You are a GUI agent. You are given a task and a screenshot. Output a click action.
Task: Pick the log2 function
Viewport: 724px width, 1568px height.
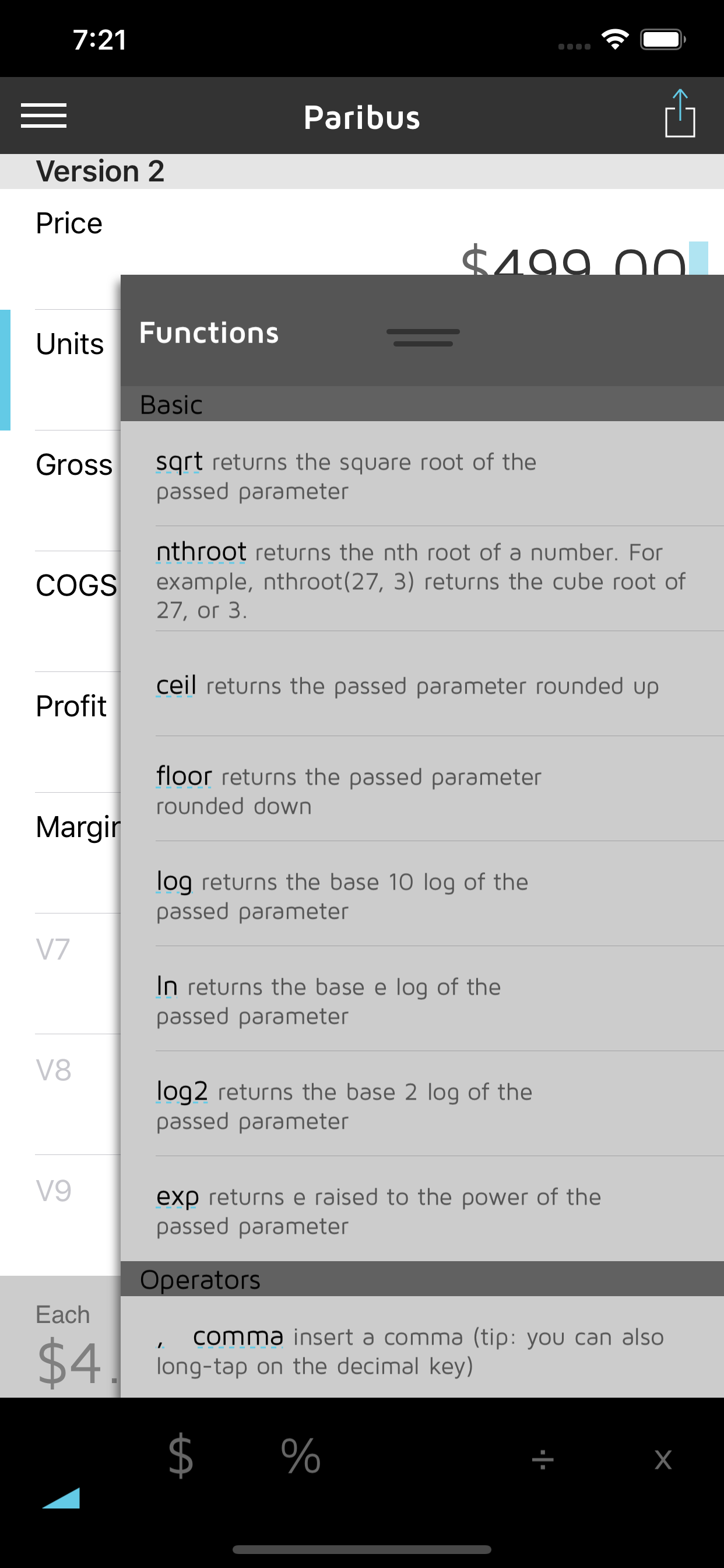tap(182, 1092)
